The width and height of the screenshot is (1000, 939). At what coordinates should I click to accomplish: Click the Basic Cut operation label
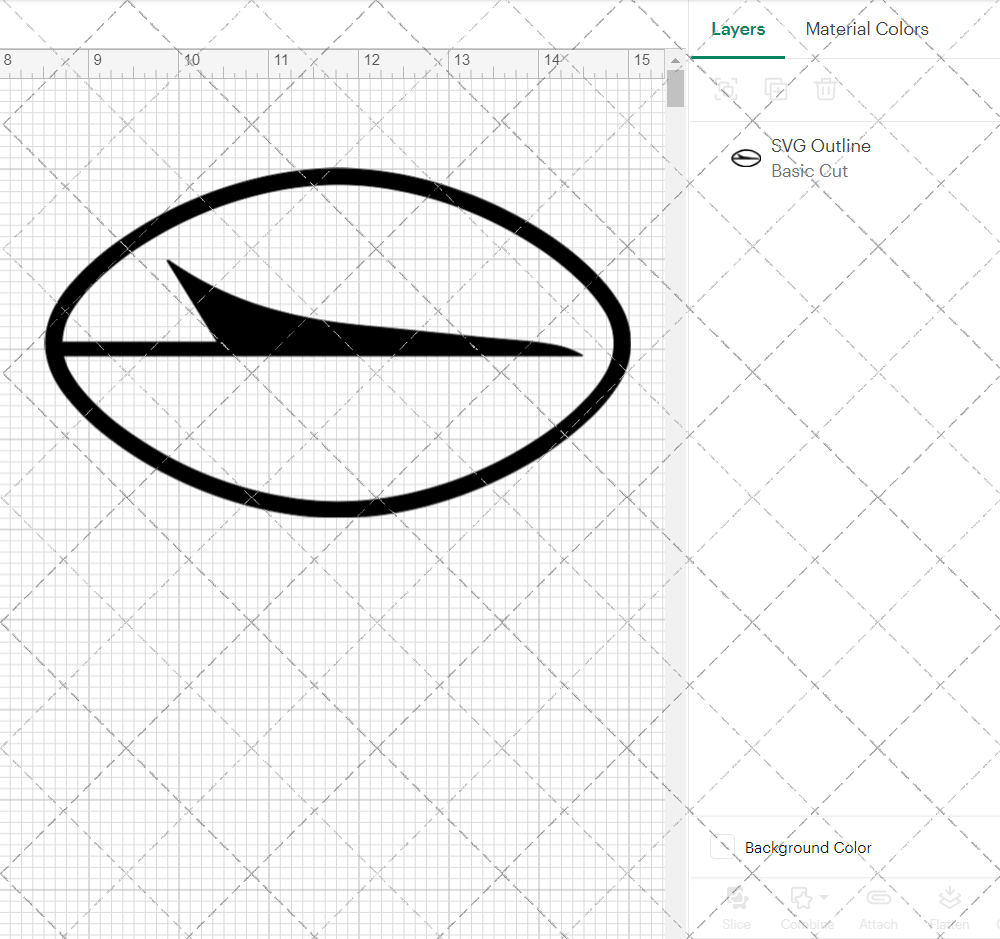point(809,171)
